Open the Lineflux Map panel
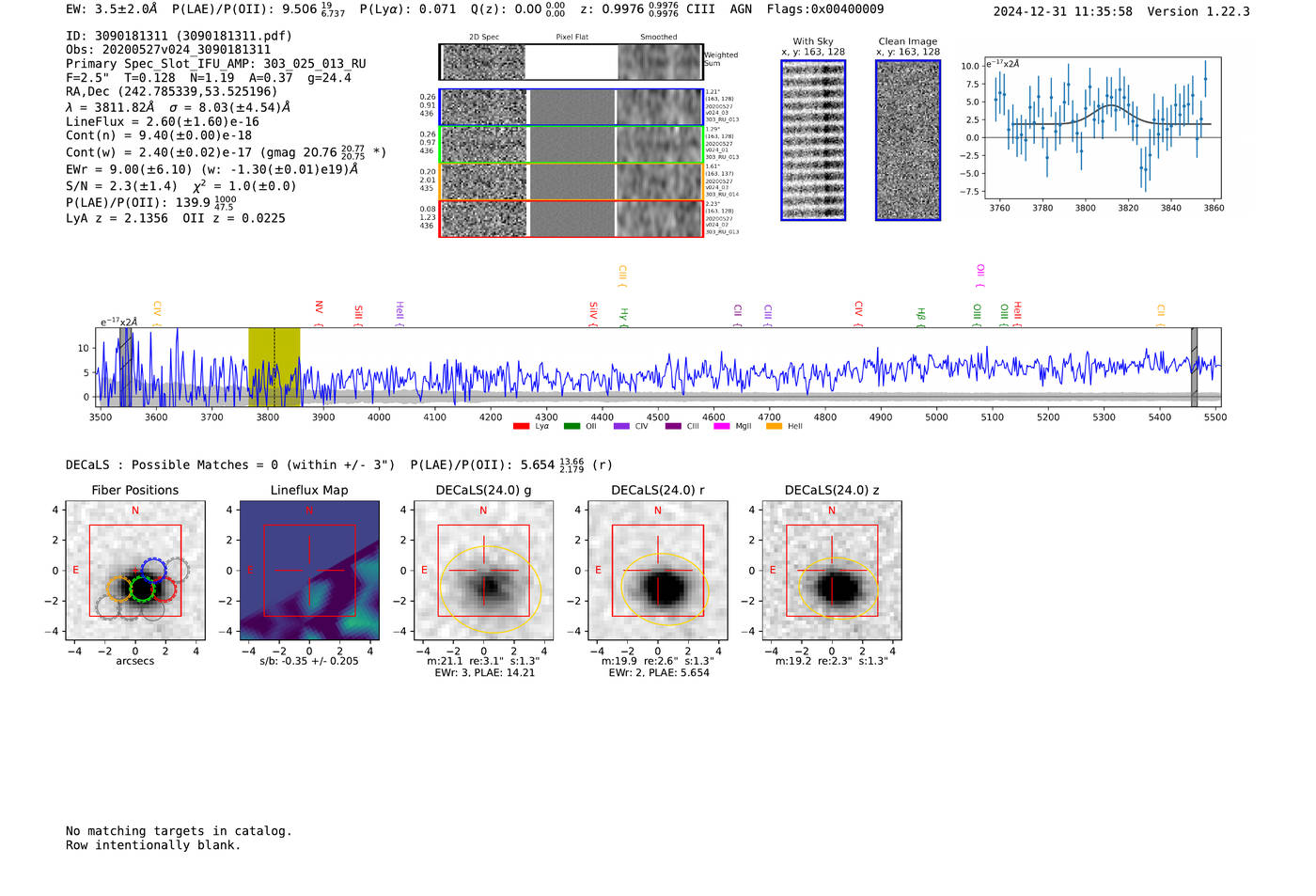The width and height of the screenshot is (1316, 896). pyautogui.click(x=309, y=571)
